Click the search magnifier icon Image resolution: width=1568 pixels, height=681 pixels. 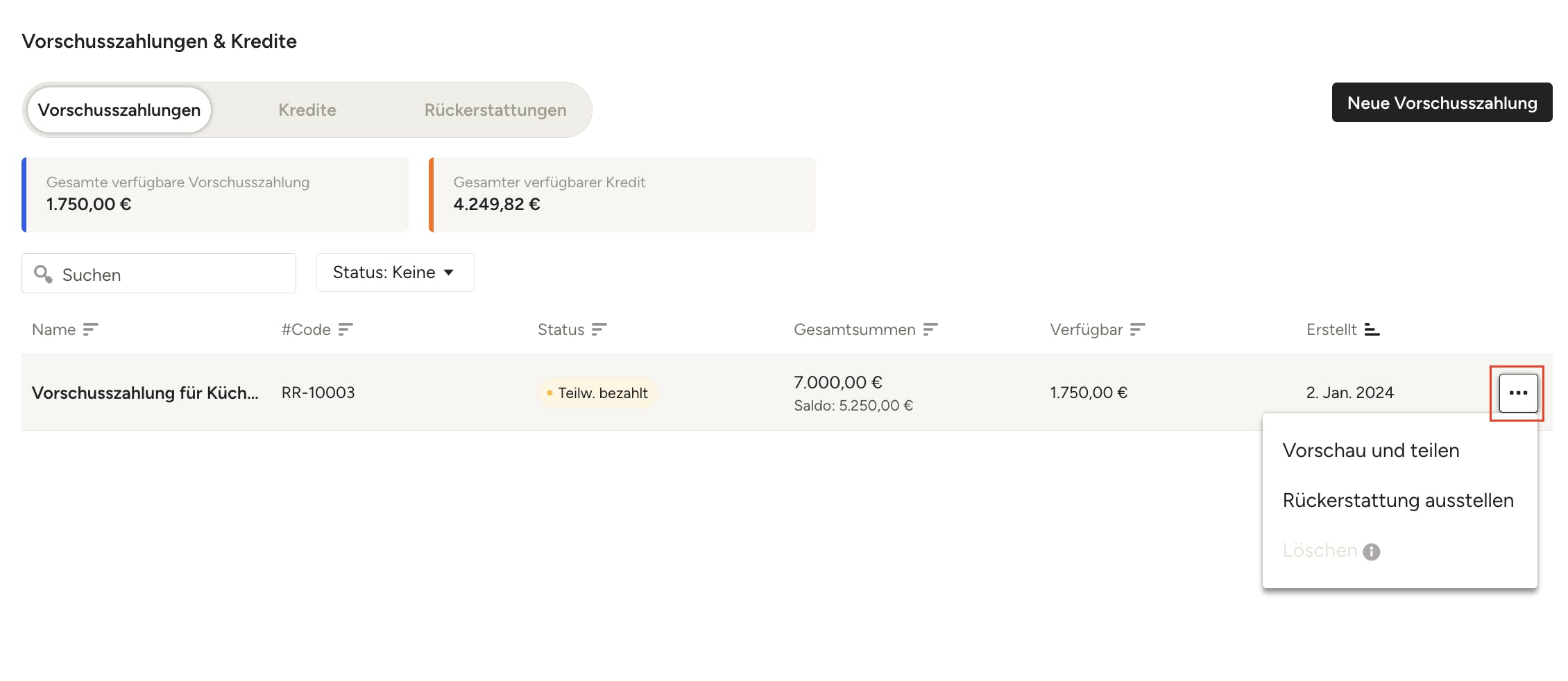(43, 274)
